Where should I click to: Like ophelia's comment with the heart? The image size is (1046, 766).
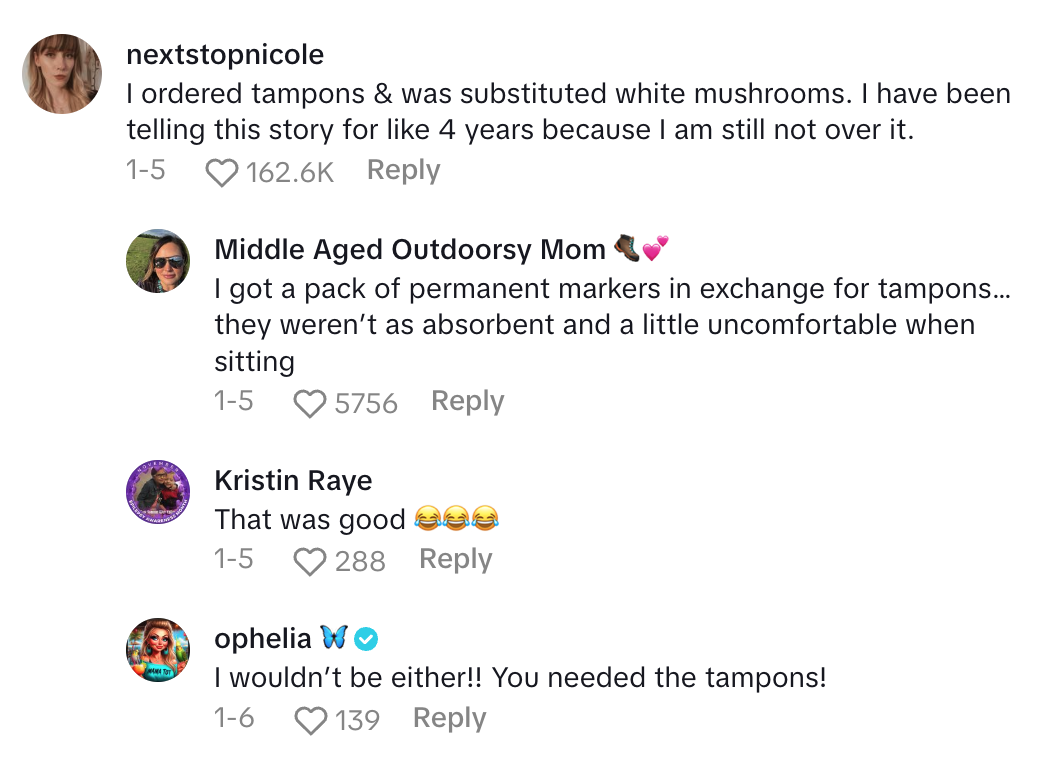[311, 720]
